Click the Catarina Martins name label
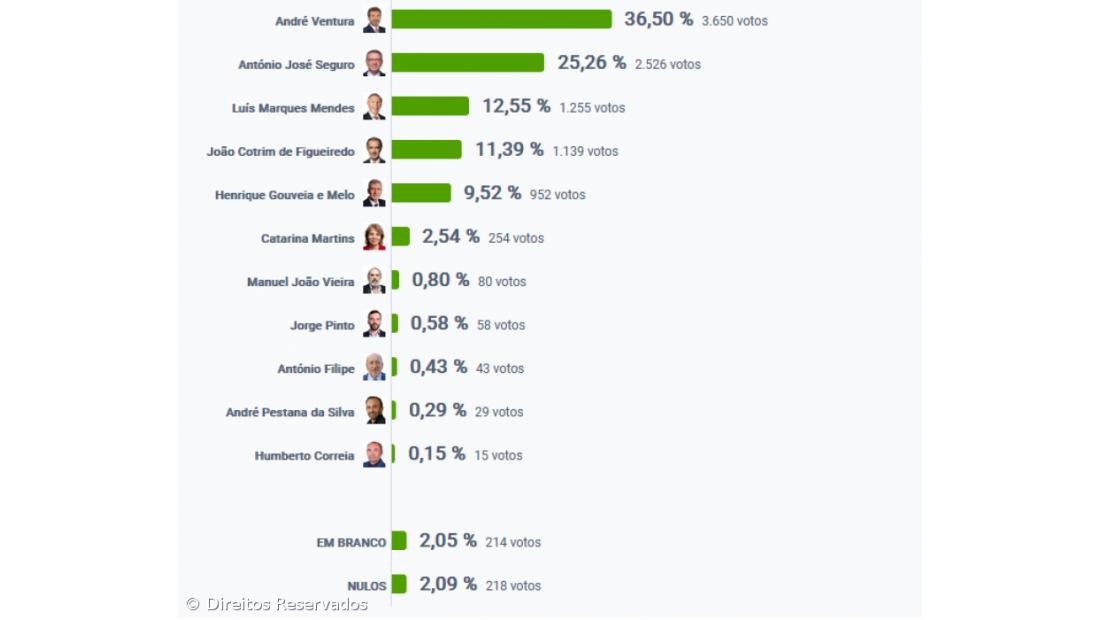This screenshot has width=1100, height=620. (x=307, y=238)
